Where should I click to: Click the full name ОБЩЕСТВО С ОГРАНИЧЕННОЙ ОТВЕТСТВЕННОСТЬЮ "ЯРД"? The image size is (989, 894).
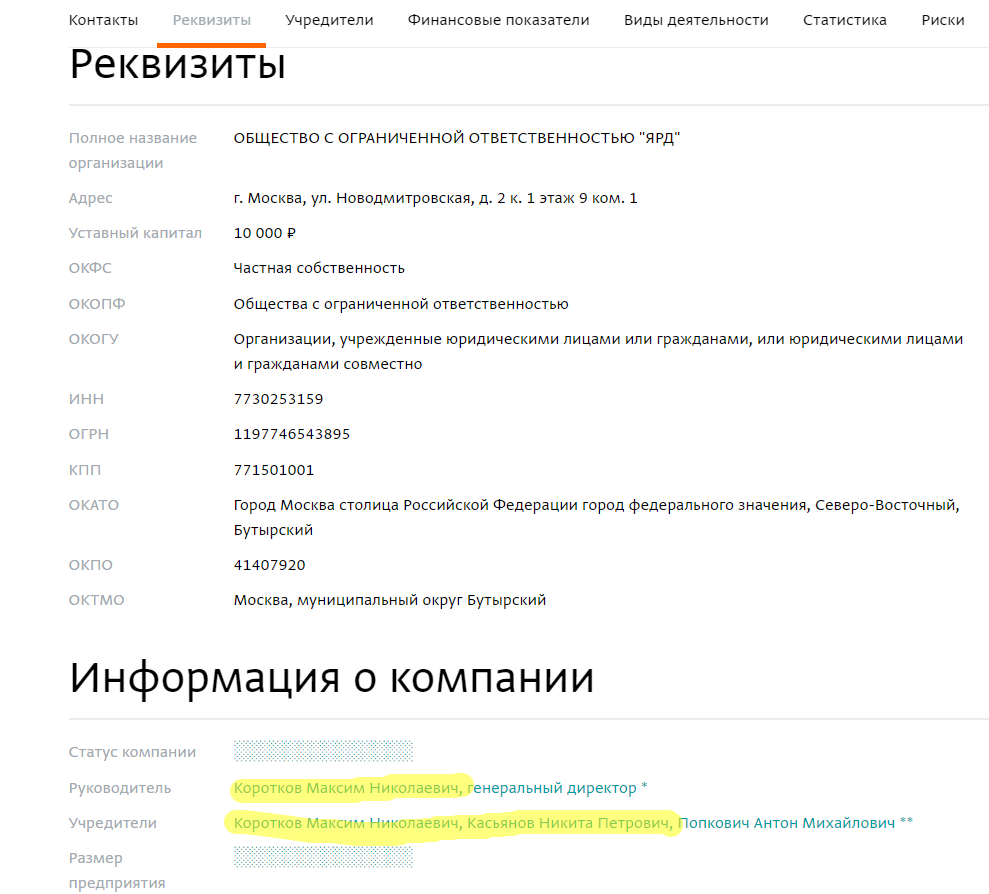click(457, 138)
